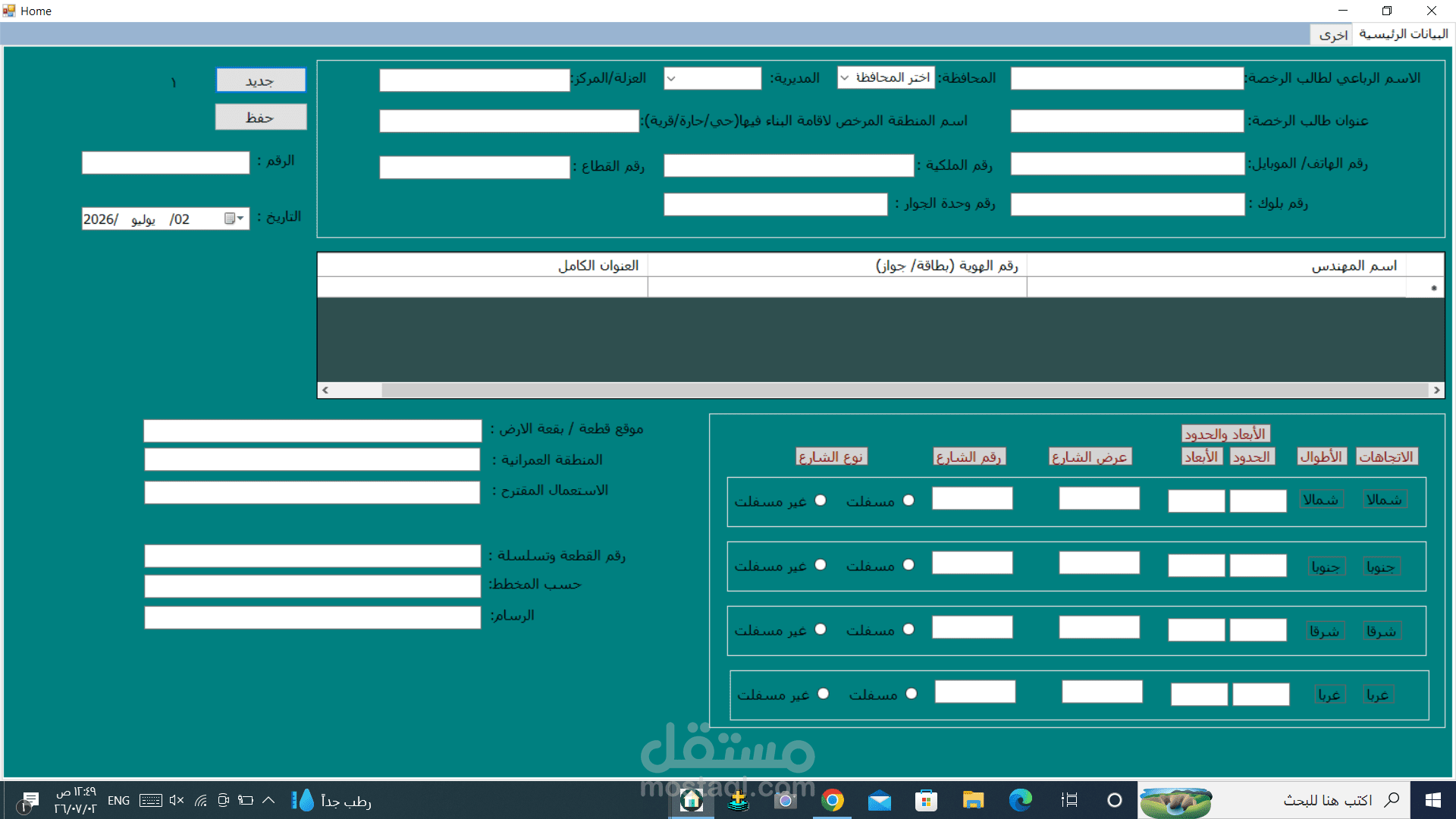Viewport: 1456px width, 819px height.
Task: Click the اسم المهندس column header
Action: [x=1216, y=265]
